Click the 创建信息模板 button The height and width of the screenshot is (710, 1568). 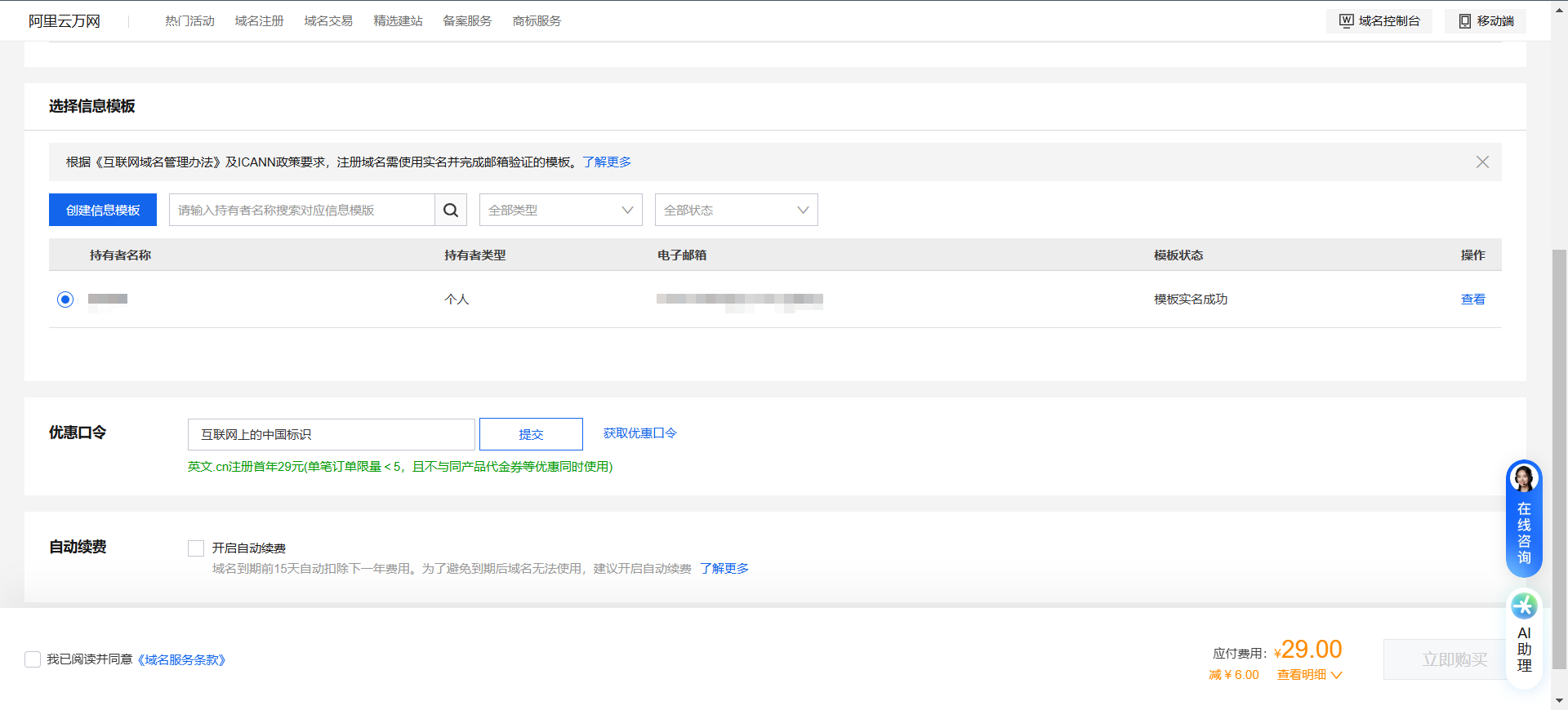tap(103, 211)
